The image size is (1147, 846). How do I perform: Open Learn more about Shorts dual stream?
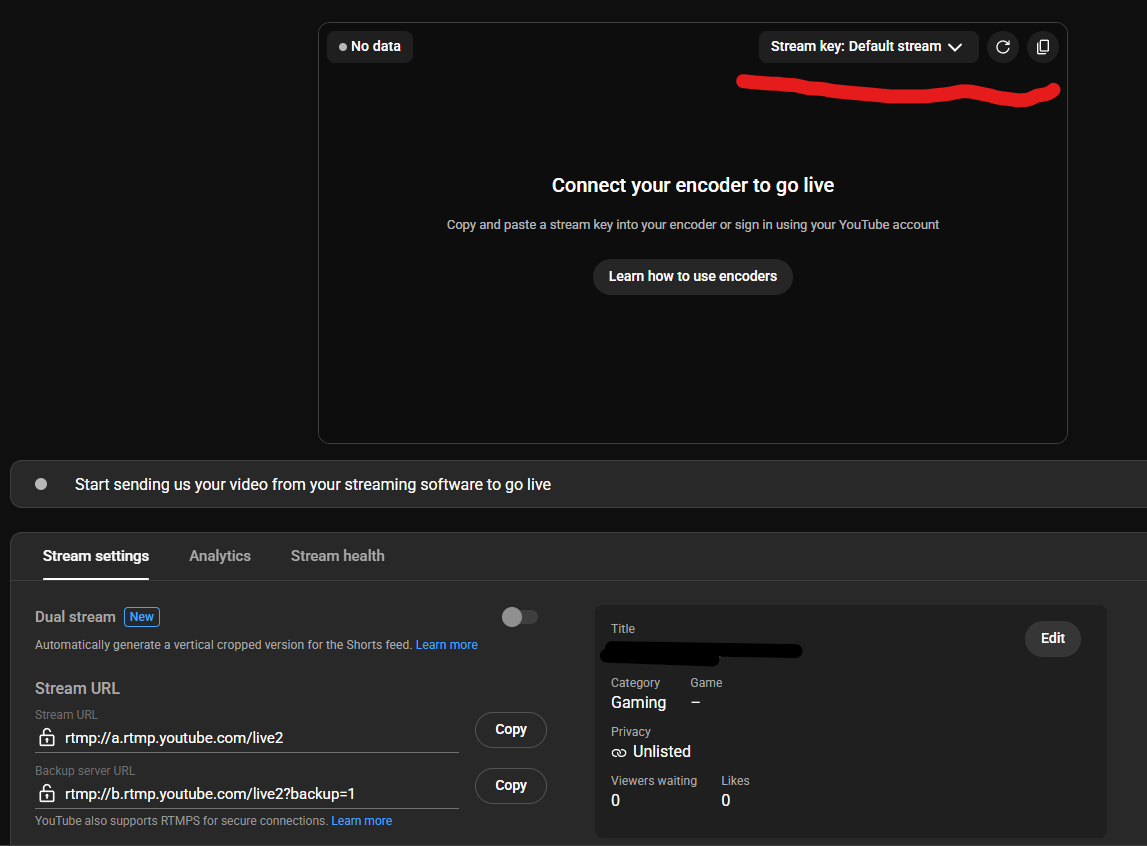[446, 644]
